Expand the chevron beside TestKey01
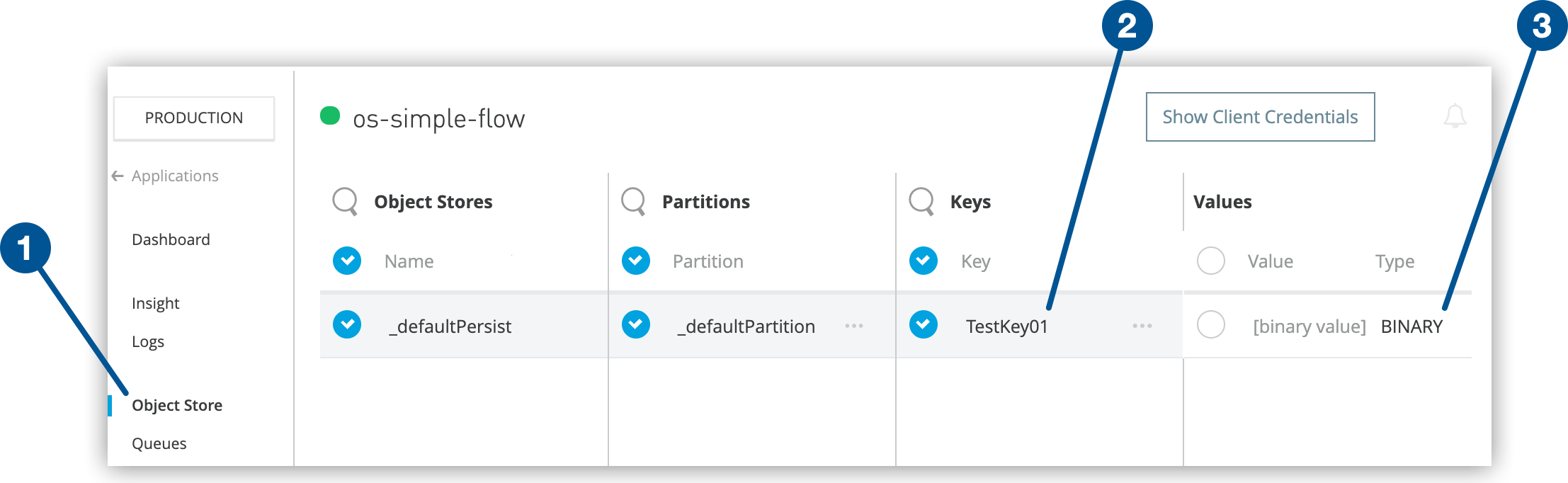The width and height of the screenshot is (1568, 483). pos(924,326)
